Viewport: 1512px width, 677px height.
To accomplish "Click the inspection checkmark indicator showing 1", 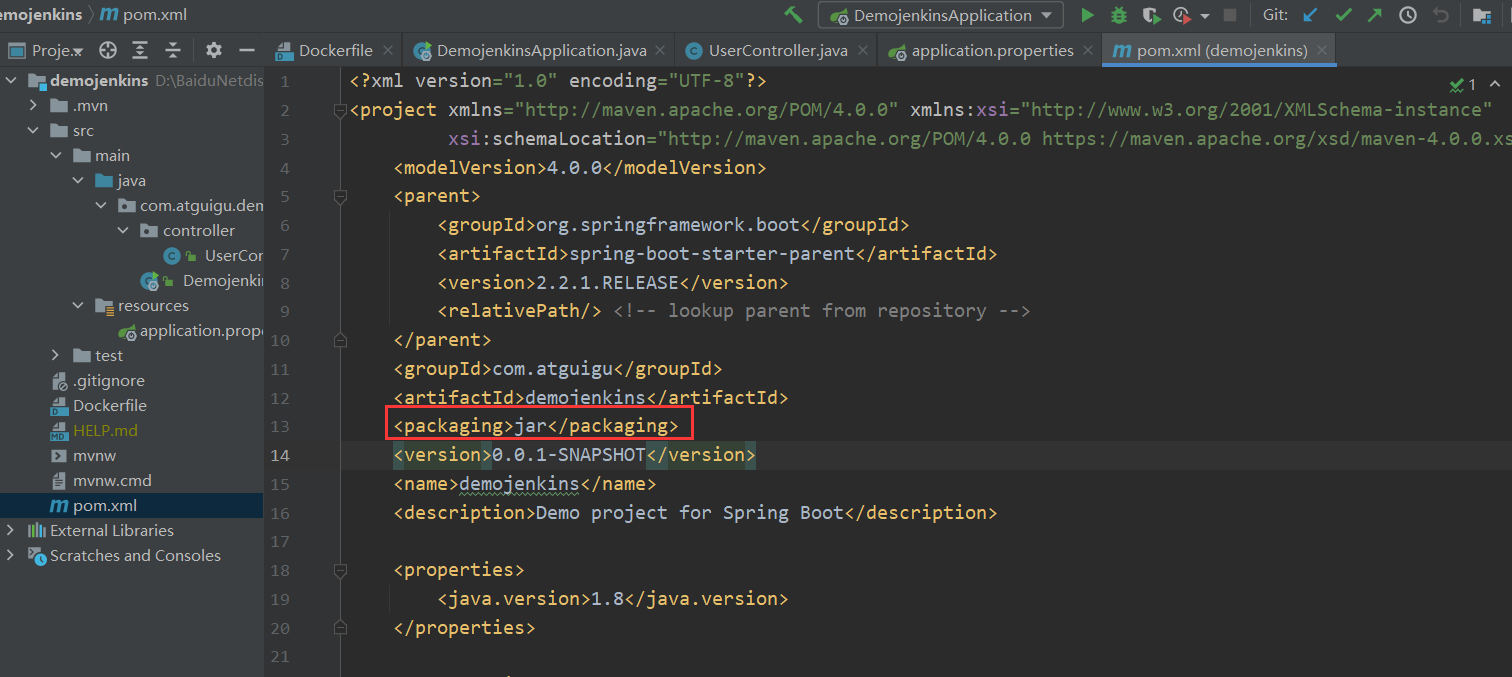I will [1463, 85].
